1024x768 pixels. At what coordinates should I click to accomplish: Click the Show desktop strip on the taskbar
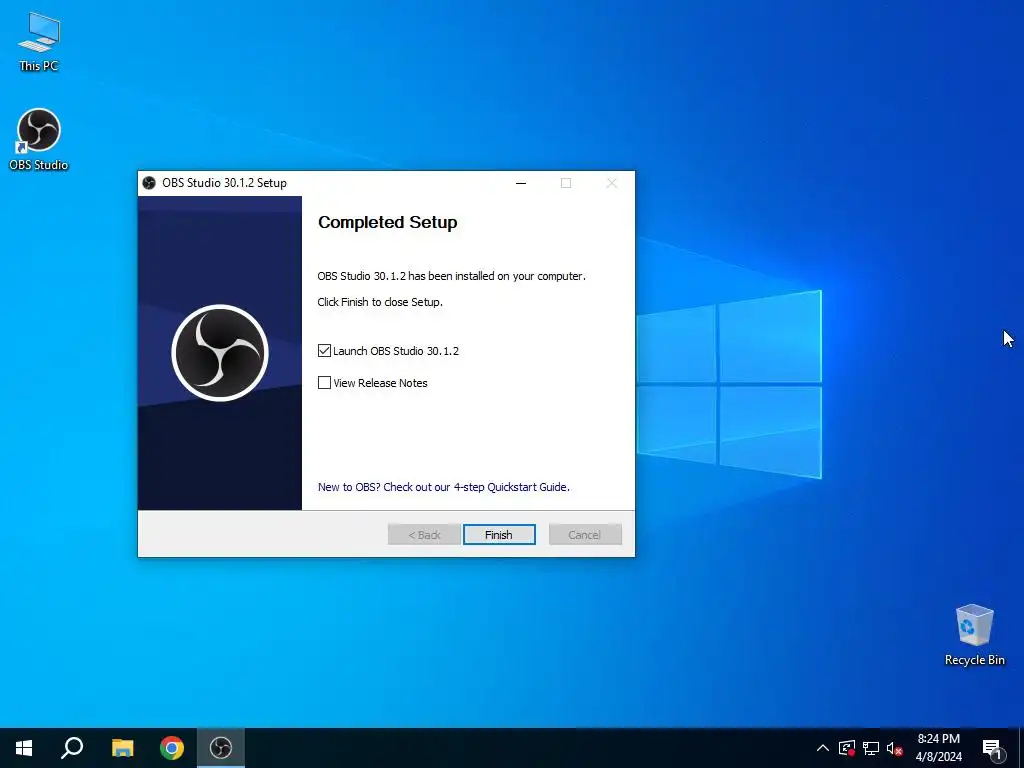tap(1021, 748)
